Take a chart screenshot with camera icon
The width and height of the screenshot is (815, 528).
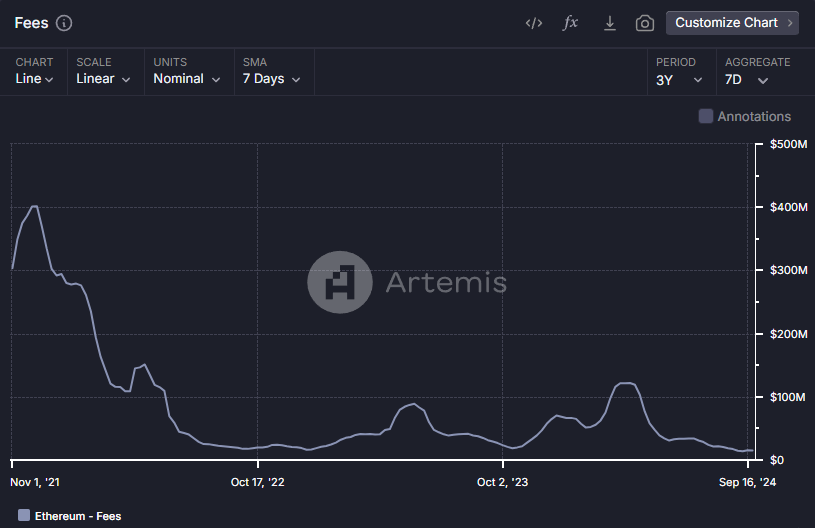click(645, 23)
